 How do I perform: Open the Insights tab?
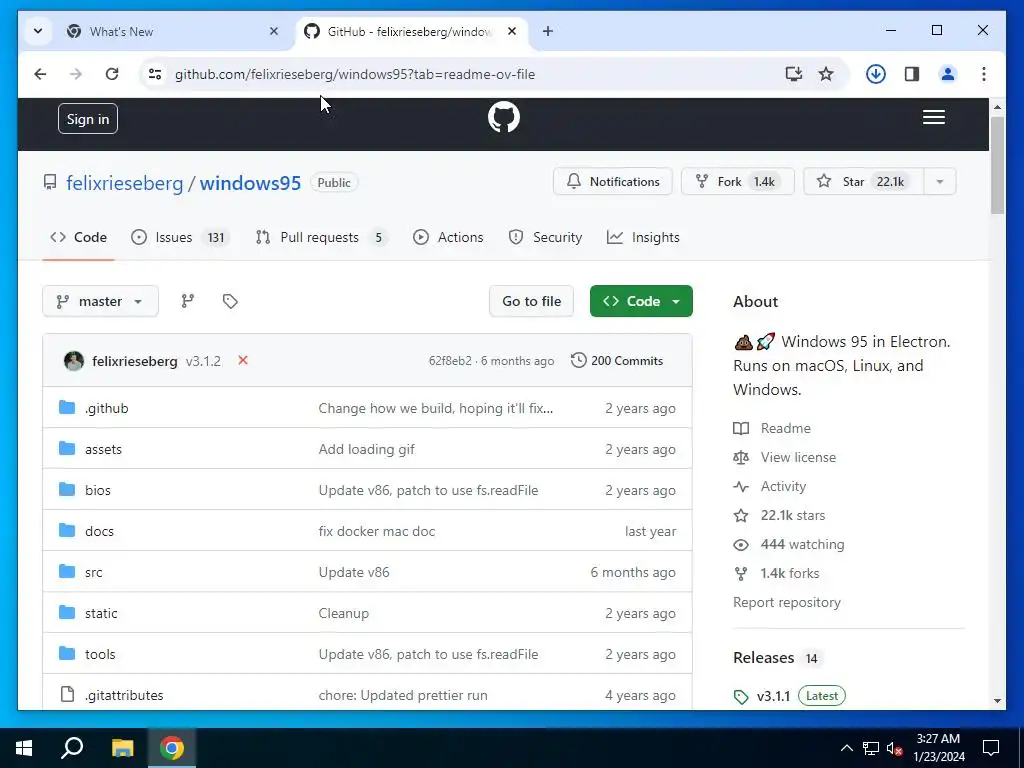[643, 237]
